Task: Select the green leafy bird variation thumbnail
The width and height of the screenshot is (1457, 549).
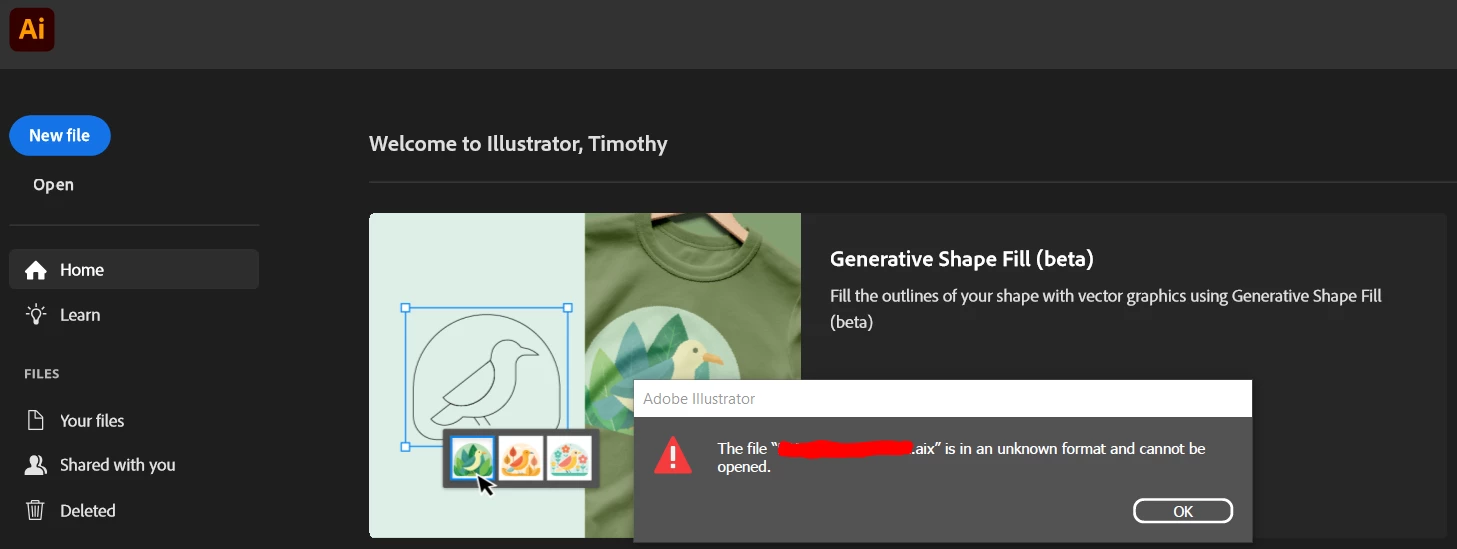Action: (473, 458)
